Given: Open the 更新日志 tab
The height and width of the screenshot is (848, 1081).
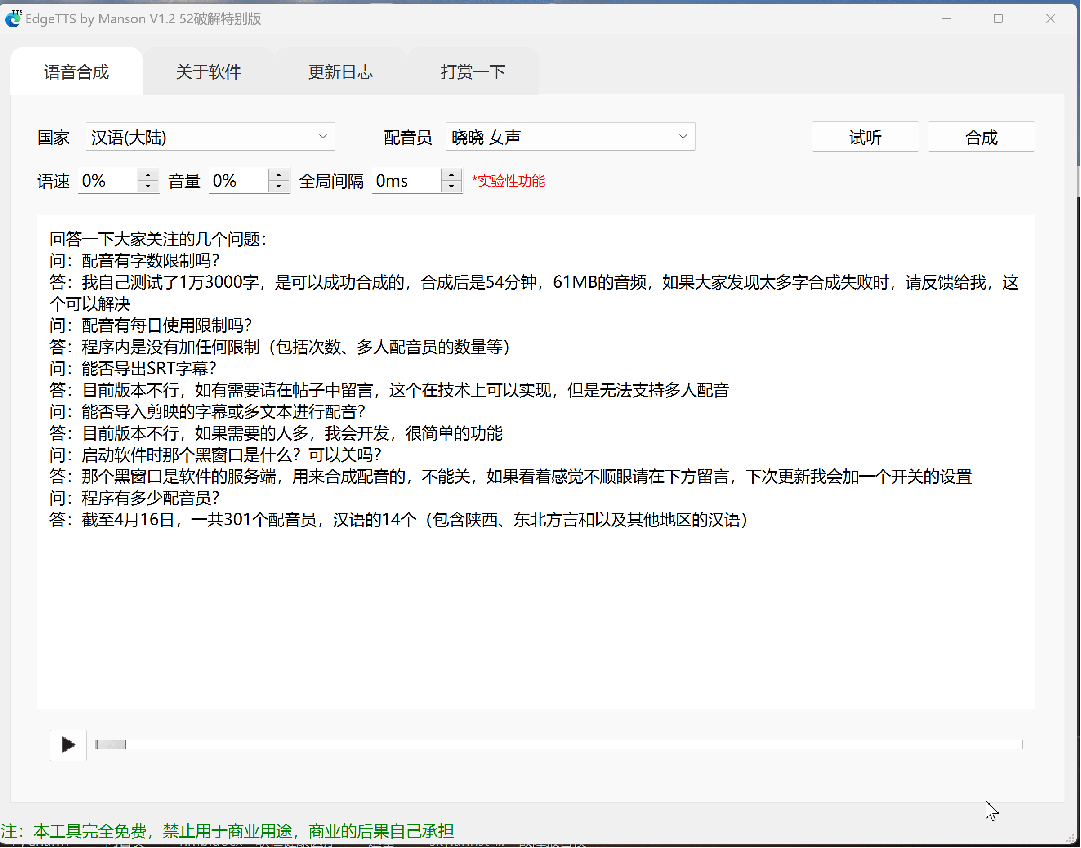Looking at the screenshot, I should [341, 72].
